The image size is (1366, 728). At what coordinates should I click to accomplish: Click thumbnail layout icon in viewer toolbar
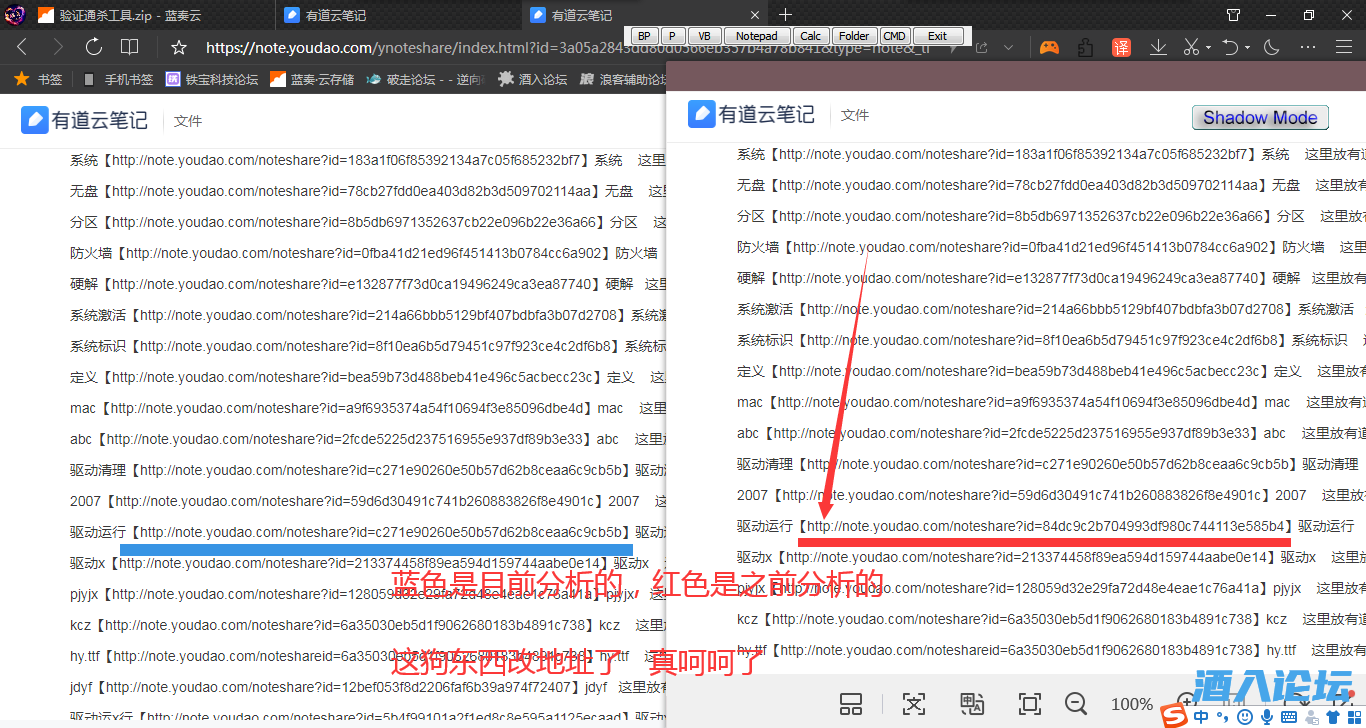(x=851, y=703)
